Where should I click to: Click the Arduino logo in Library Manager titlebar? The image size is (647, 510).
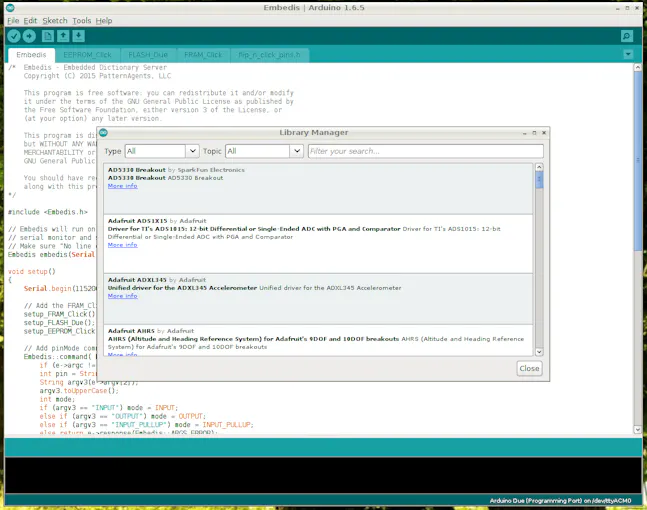pyautogui.click(x=103, y=132)
